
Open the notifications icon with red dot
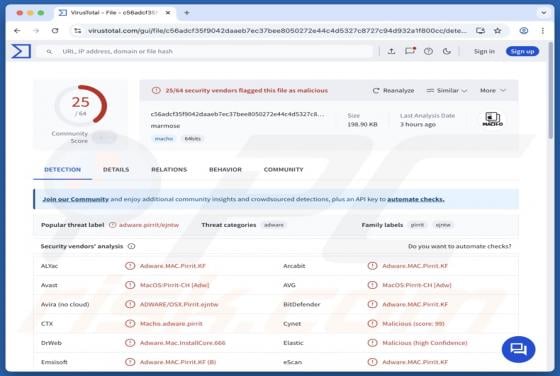pos(410,51)
